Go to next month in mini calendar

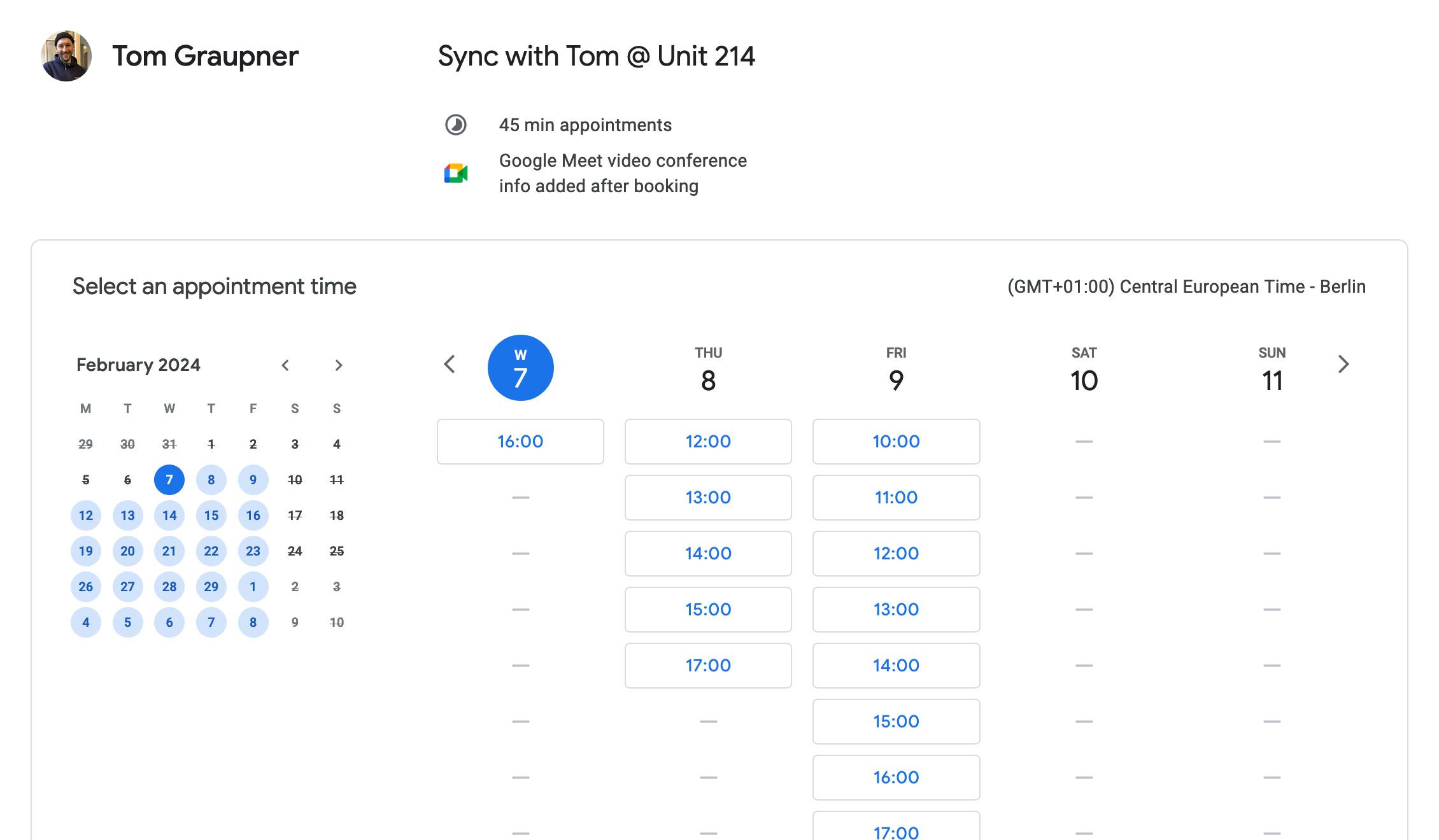339,365
